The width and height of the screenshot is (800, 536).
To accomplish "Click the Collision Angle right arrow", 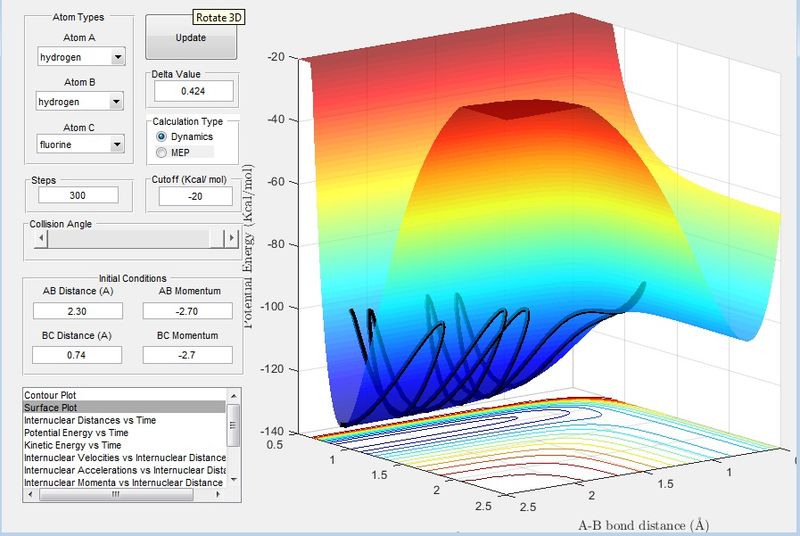I will 230,238.
